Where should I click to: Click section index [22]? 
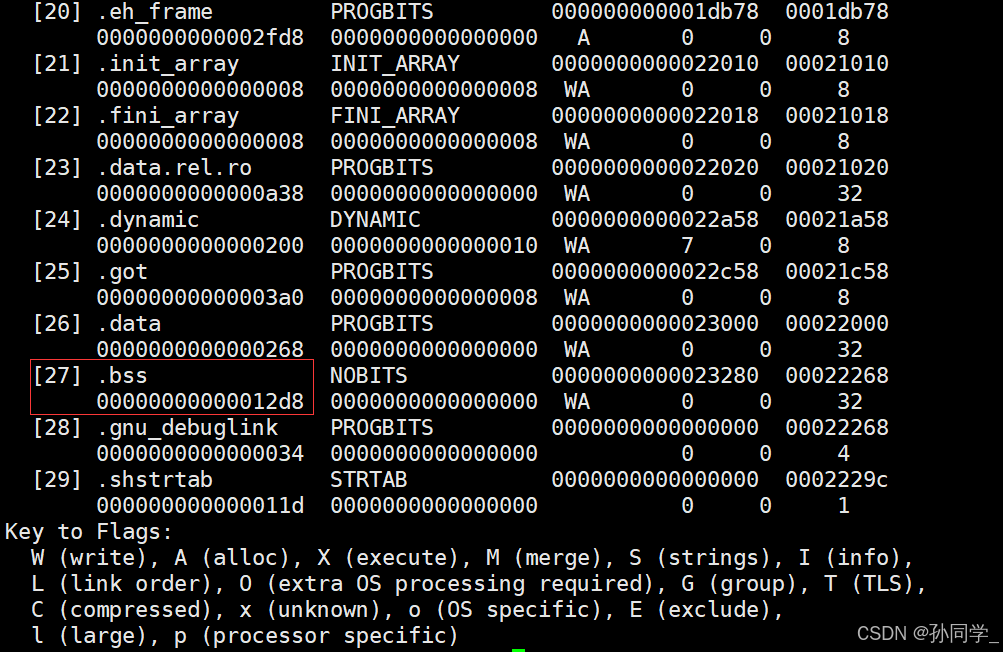tap(57, 116)
